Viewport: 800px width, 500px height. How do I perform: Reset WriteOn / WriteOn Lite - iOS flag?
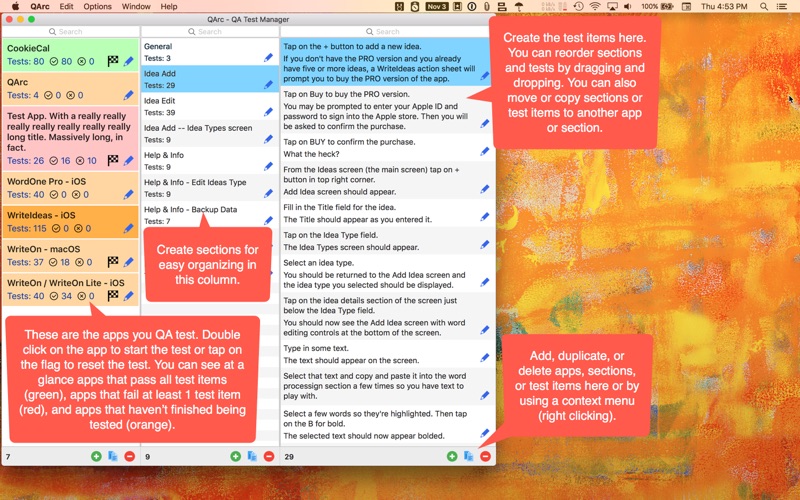tap(113, 295)
